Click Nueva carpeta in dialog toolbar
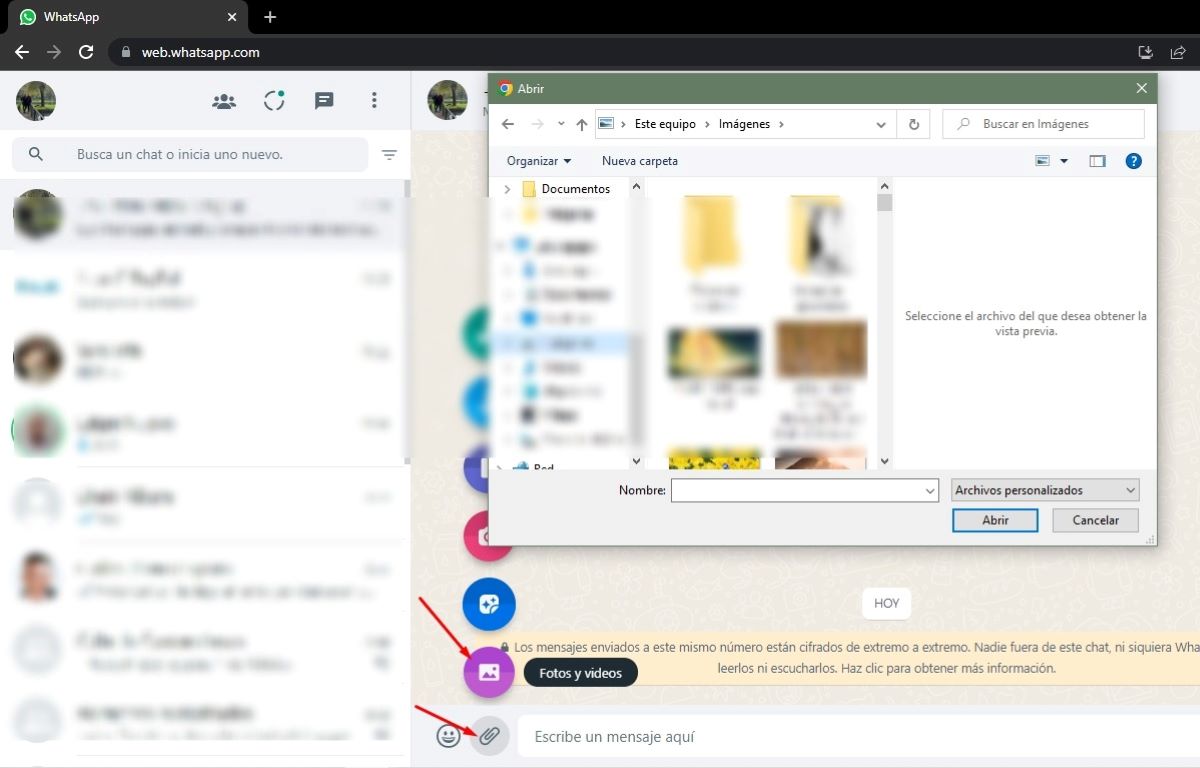The height and width of the screenshot is (768, 1200). pos(640,161)
